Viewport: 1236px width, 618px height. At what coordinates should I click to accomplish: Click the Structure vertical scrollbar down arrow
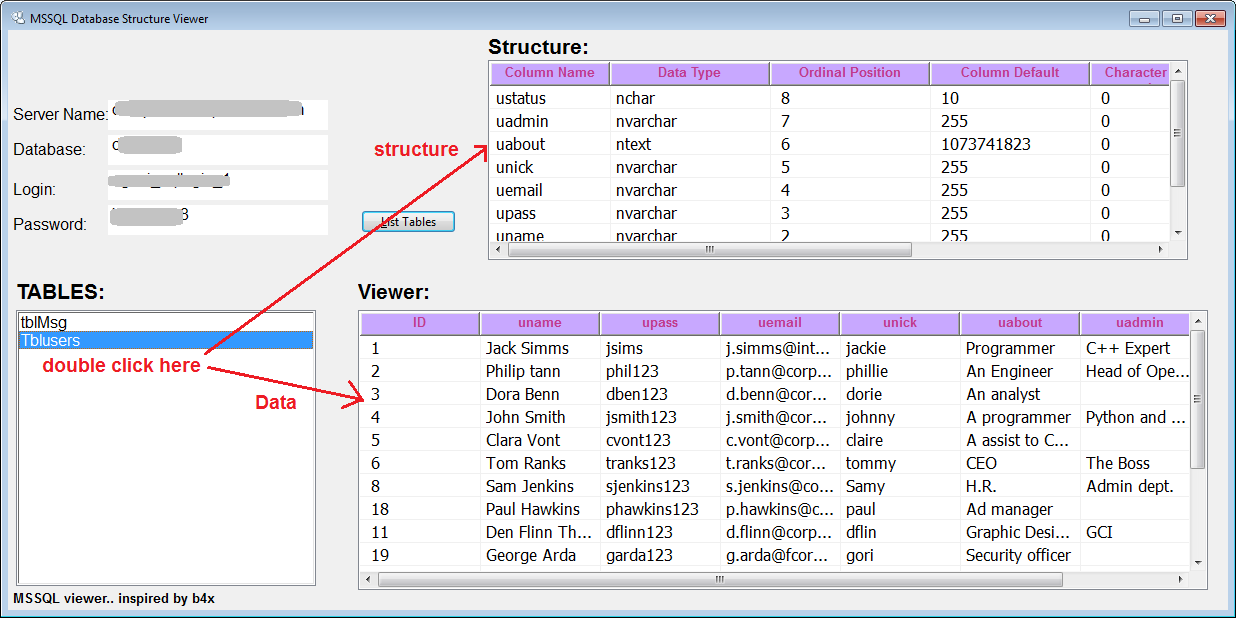[1177, 232]
